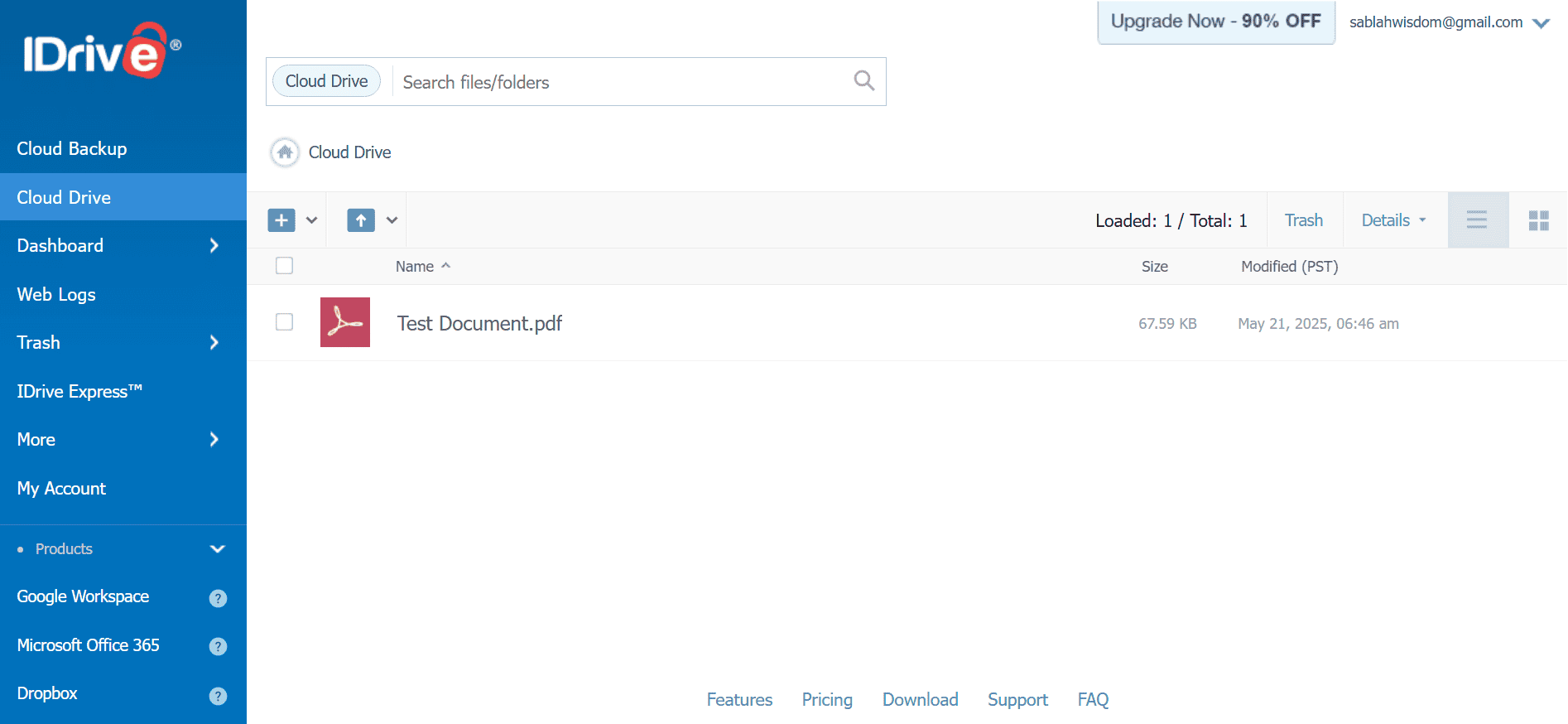The width and height of the screenshot is (1568, 724).
Task: Click the Search files/folders field
Action: pyautogui.click(x=621, y=82)
